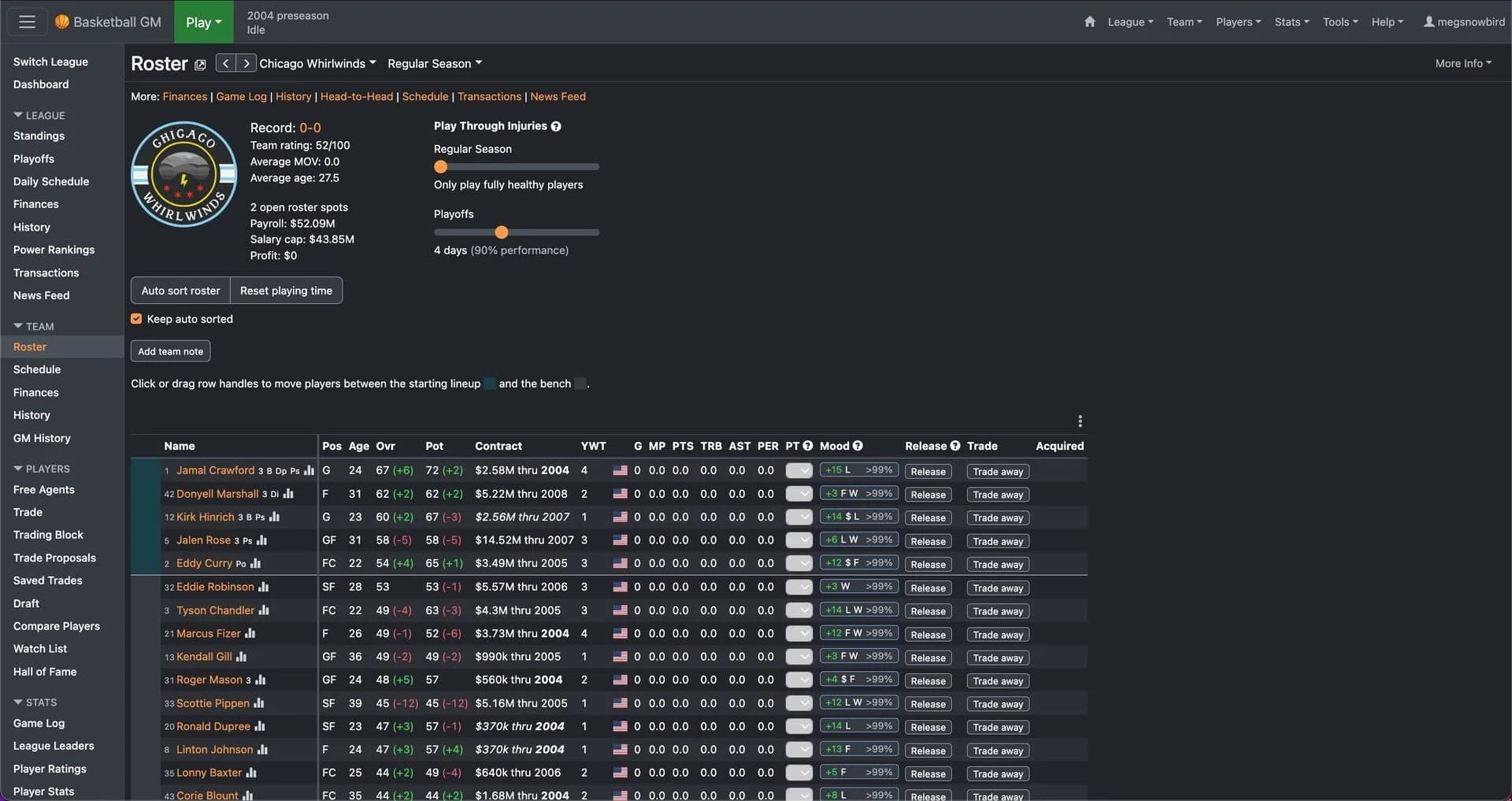Viewport: 1512px width, 801px height.
Task: Toggle the Keep auto sorted checkbox
Action: click(136, 319)
